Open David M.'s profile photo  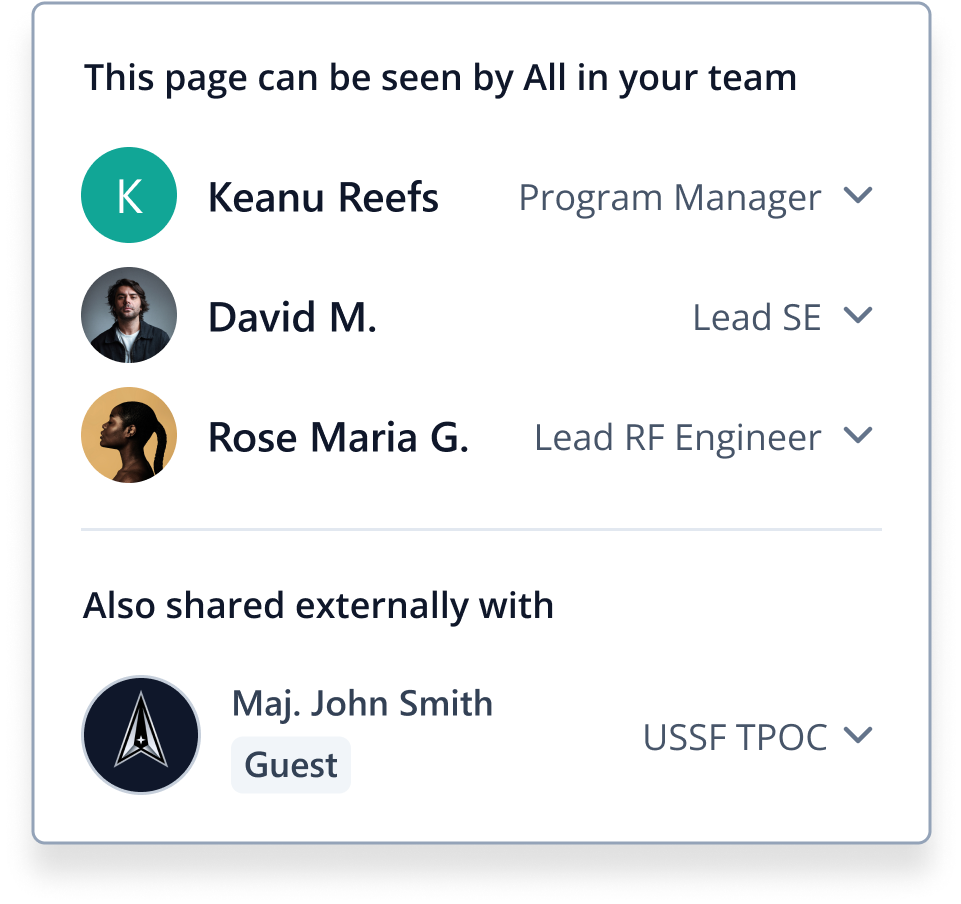[x=129, y=315]
